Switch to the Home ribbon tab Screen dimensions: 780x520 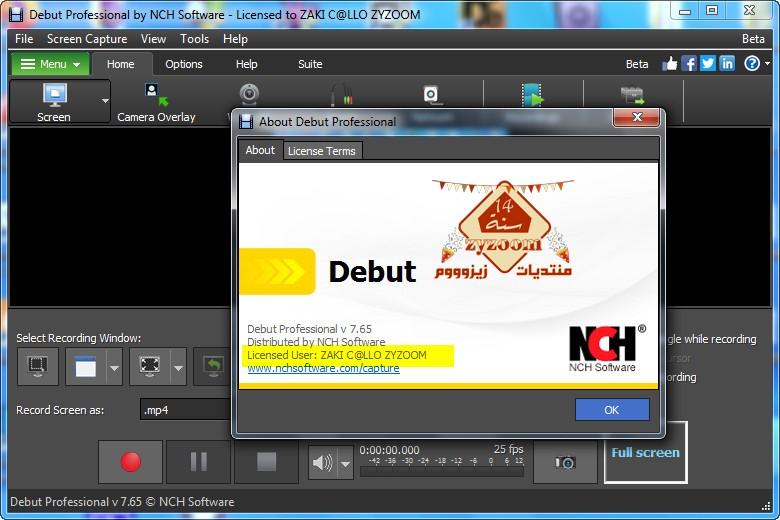(120, 64)
